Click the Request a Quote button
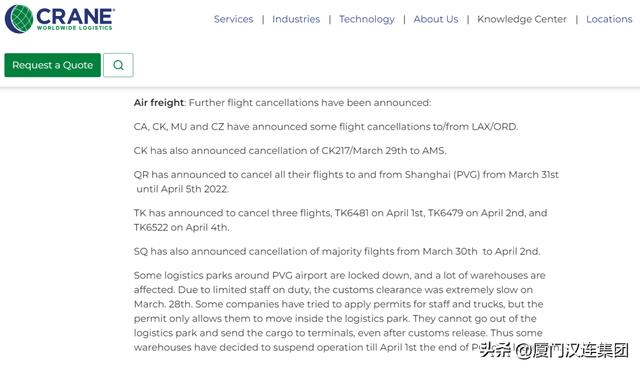The height and width of the screenshot is (369, 640). (x=52, y=65)
